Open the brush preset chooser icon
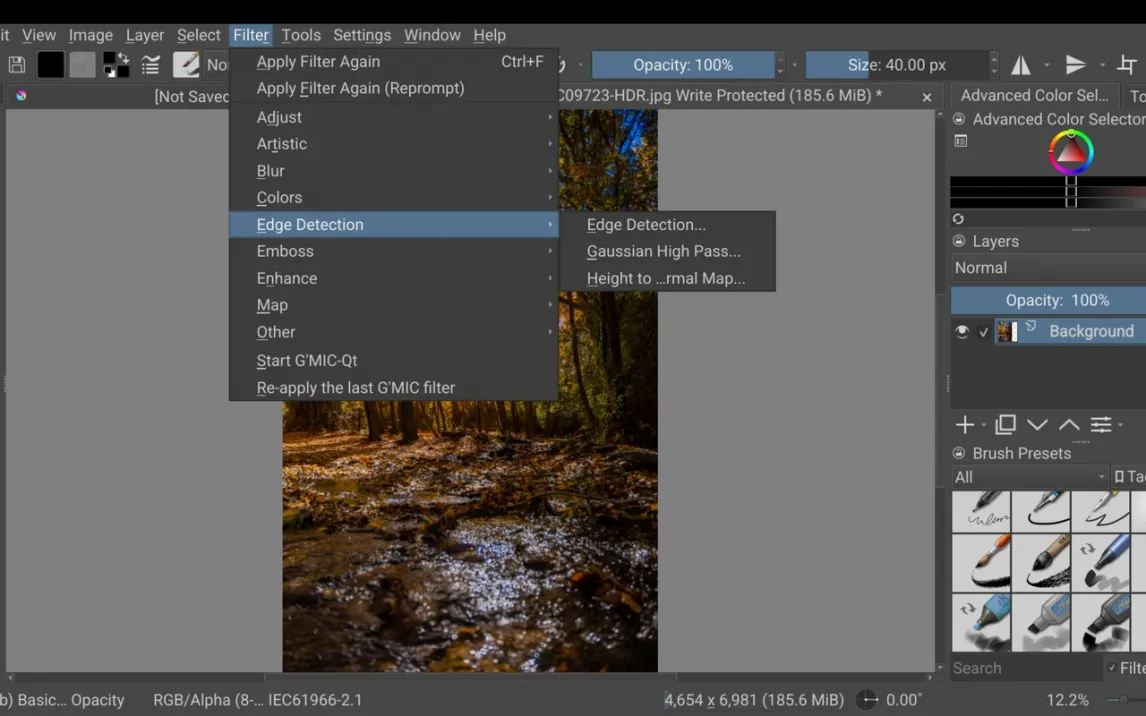 [x=186, y=65]
